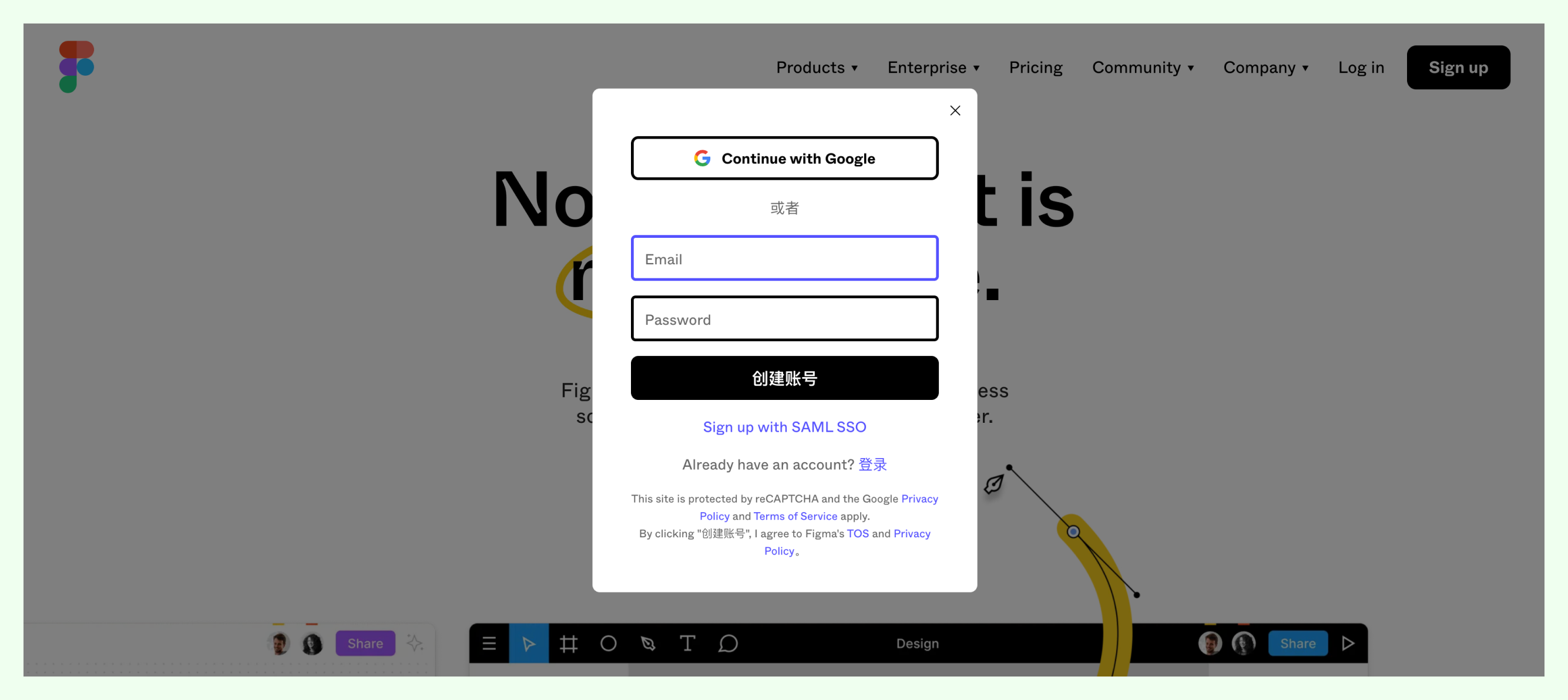Viewport: 1568px width, 700px height.
Task: Focus the Email input field
Action: pyautogui.click(x=784, y=258)
